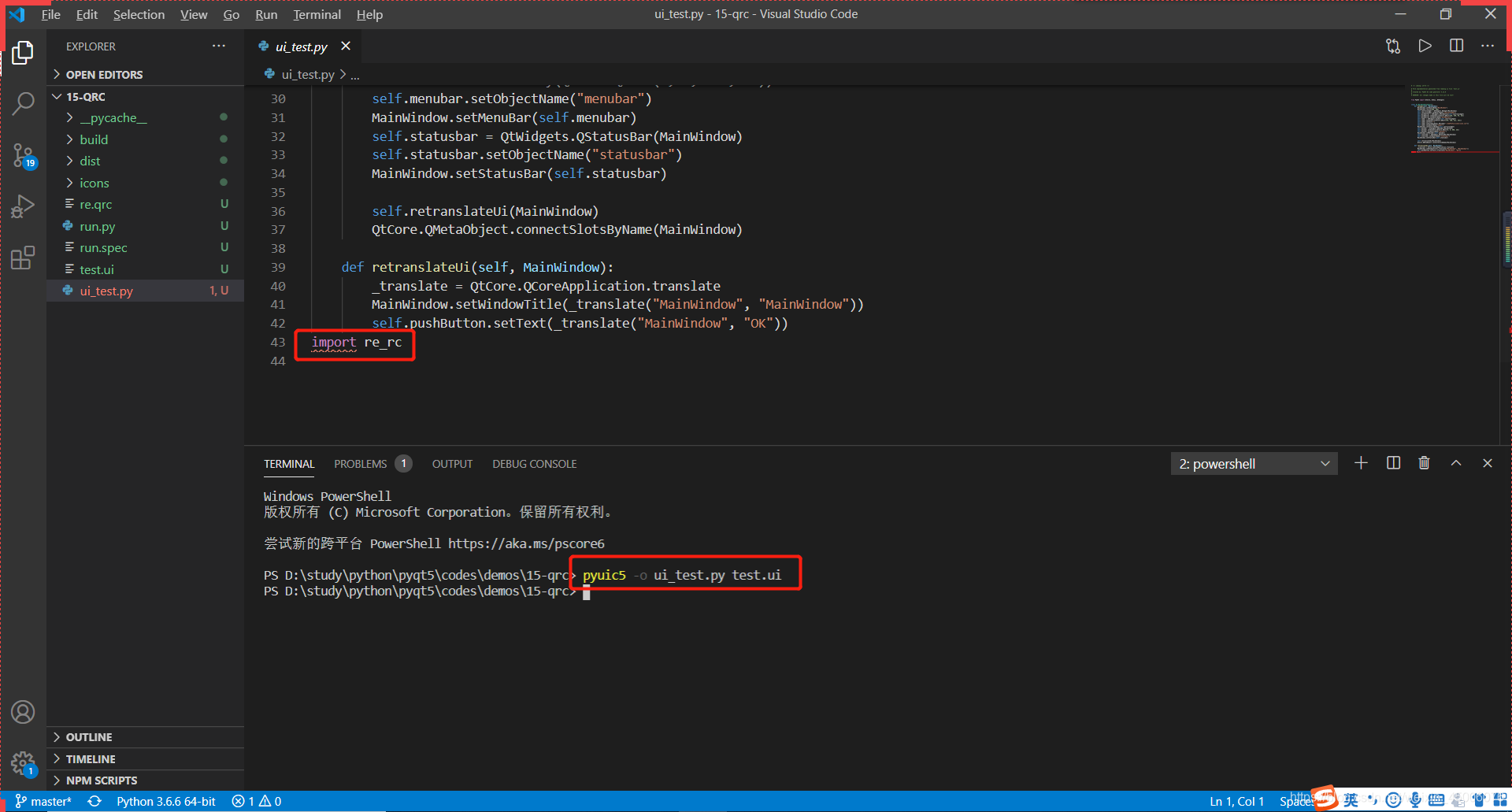
Task: Open the File menu
Action: pyautogui.click(x=51, y=14)
